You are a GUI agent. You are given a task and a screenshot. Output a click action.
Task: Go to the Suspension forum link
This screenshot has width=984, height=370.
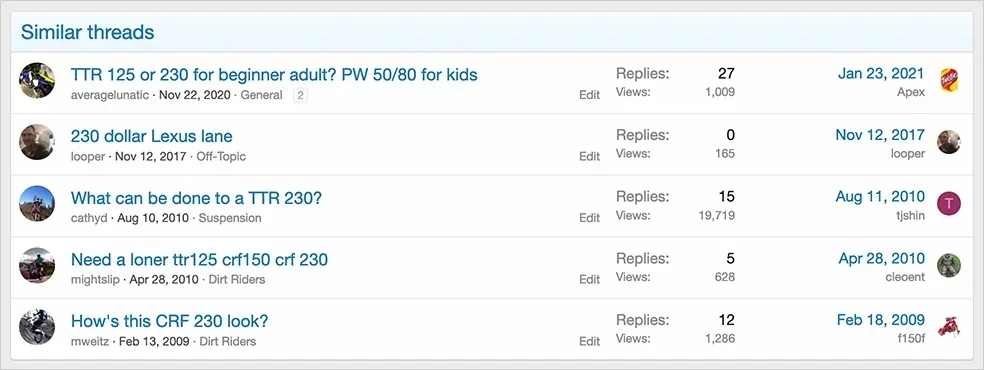point(230,218)
